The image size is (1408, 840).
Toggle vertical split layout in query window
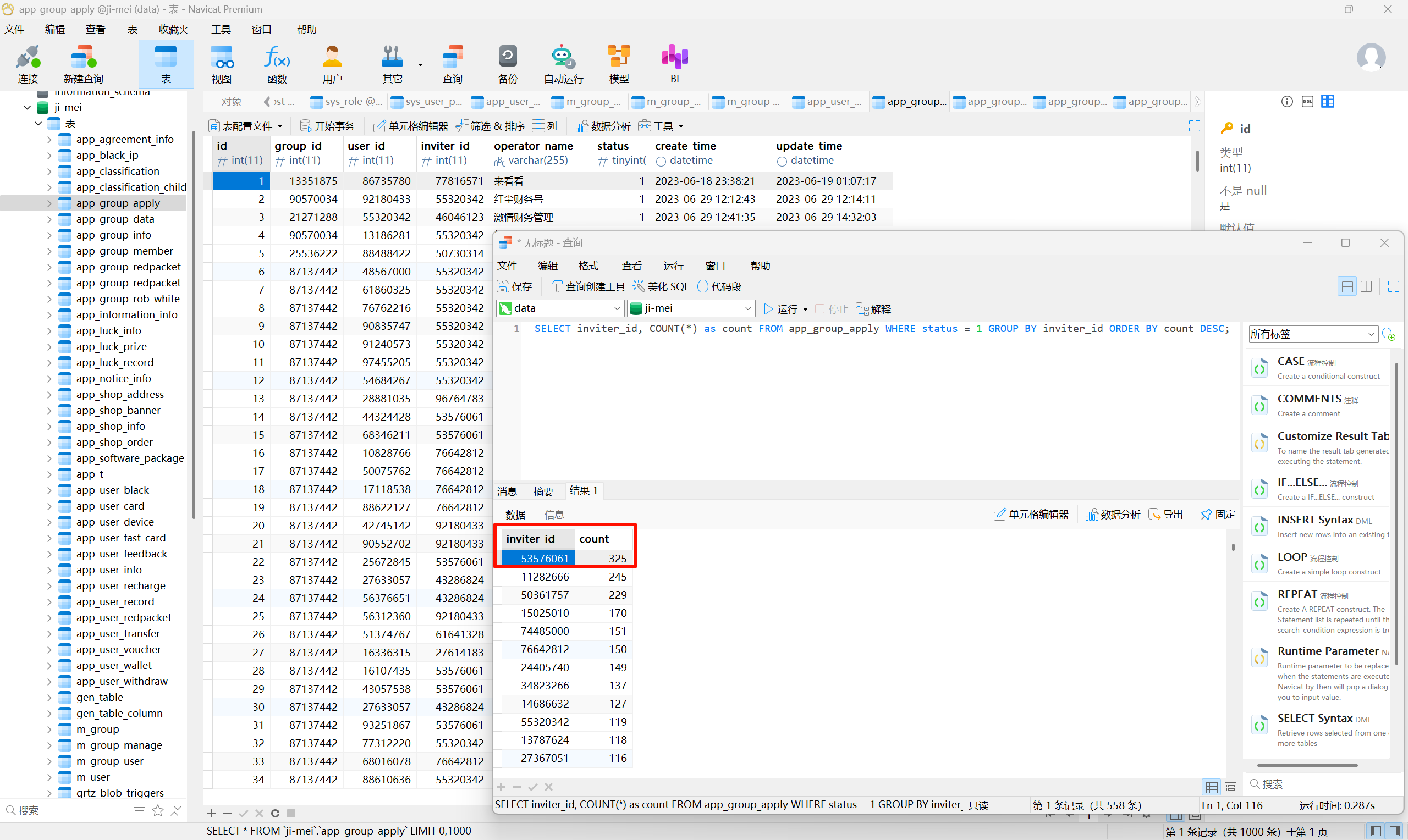[x=1366, y=286]
